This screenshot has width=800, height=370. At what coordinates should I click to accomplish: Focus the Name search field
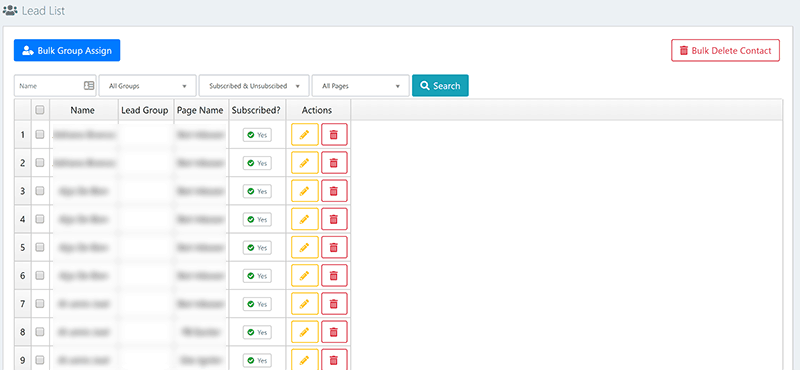[x=55, y=86]
